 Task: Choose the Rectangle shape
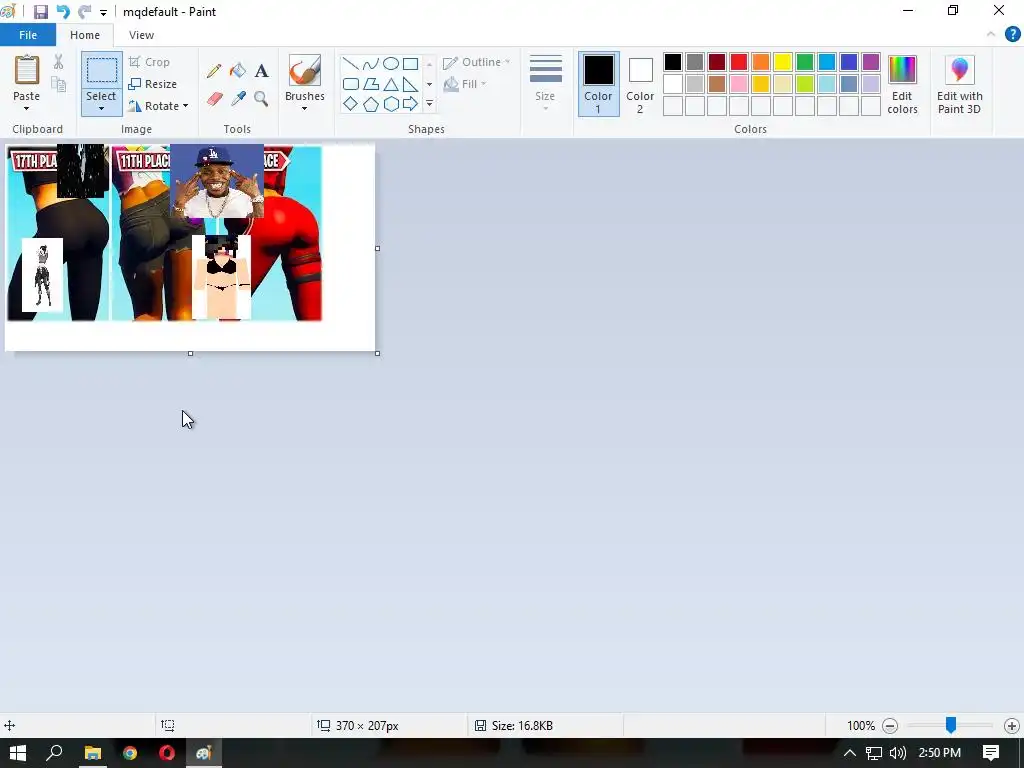410,63
